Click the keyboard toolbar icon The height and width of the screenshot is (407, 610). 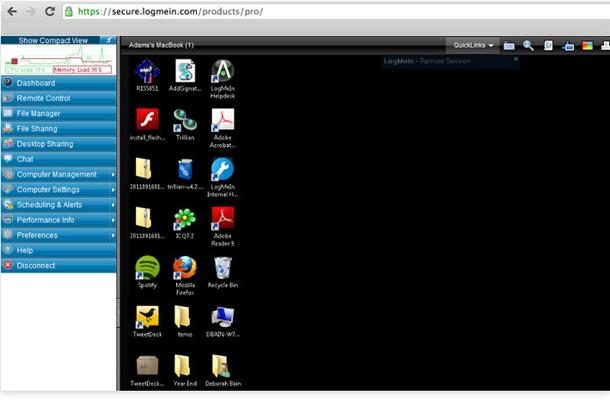tap(509, 46)
